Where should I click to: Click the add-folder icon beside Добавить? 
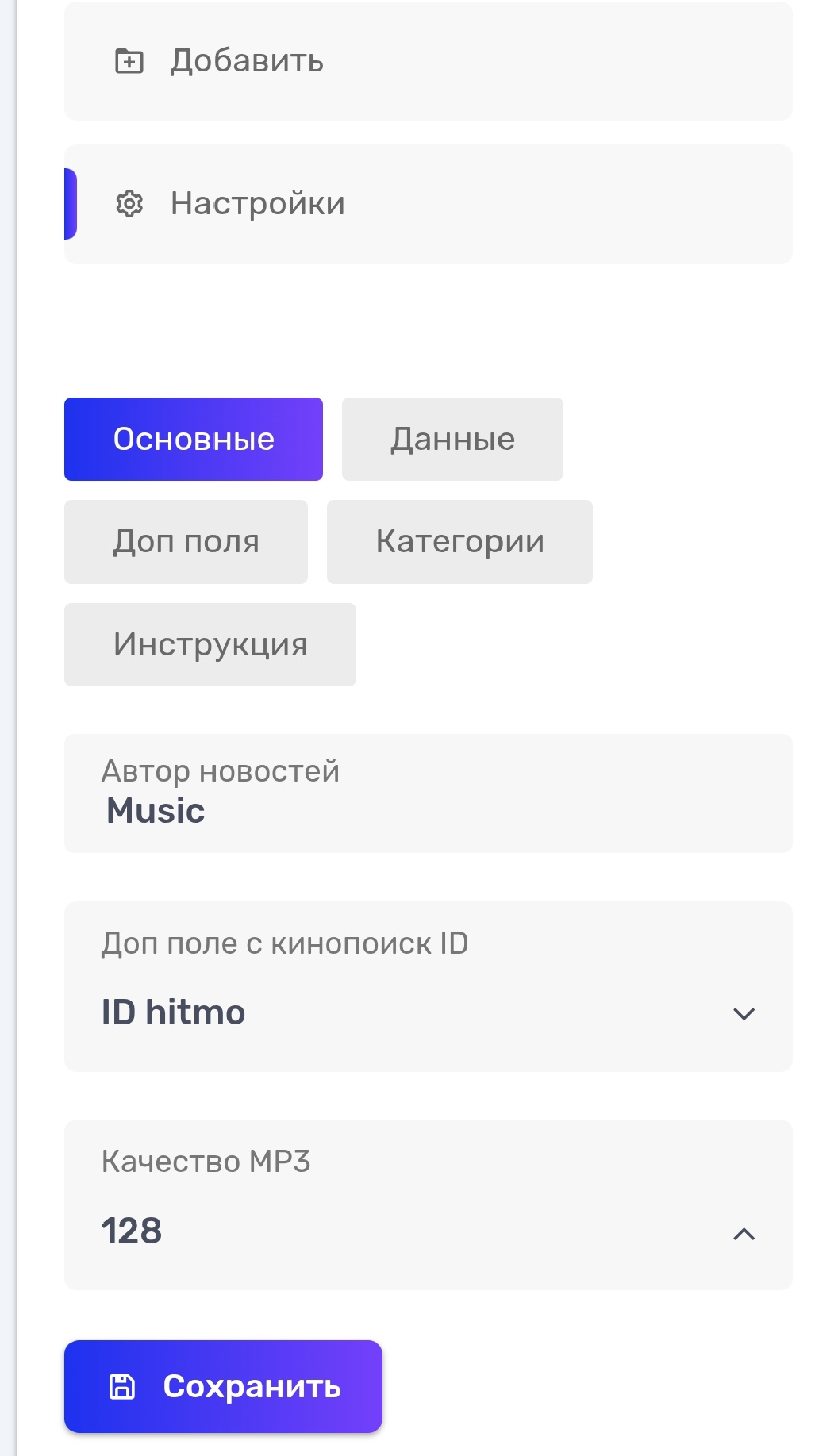tap(129, 61)
